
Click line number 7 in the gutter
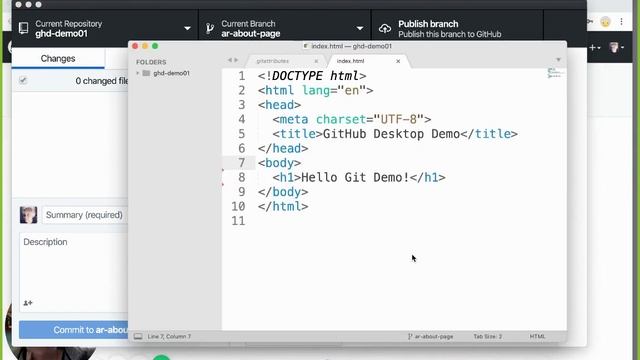(x=242, y=163)
